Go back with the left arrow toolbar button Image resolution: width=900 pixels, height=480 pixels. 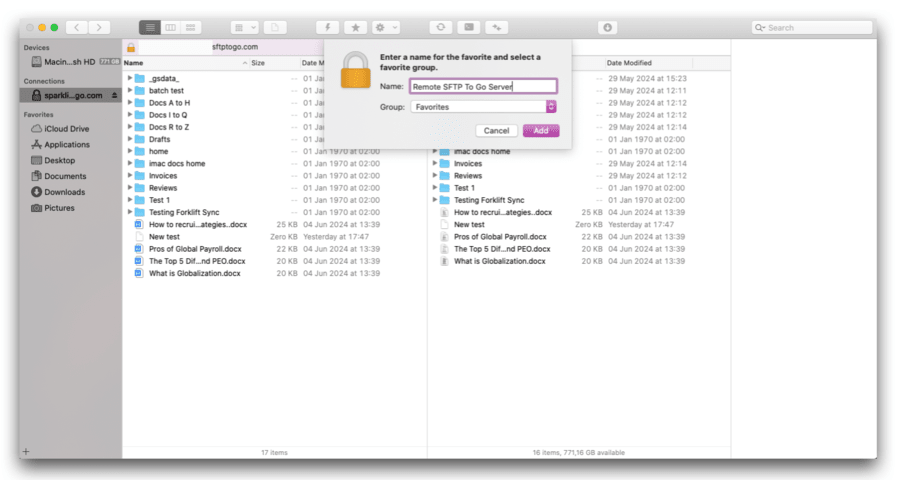(x=77, y=27)
